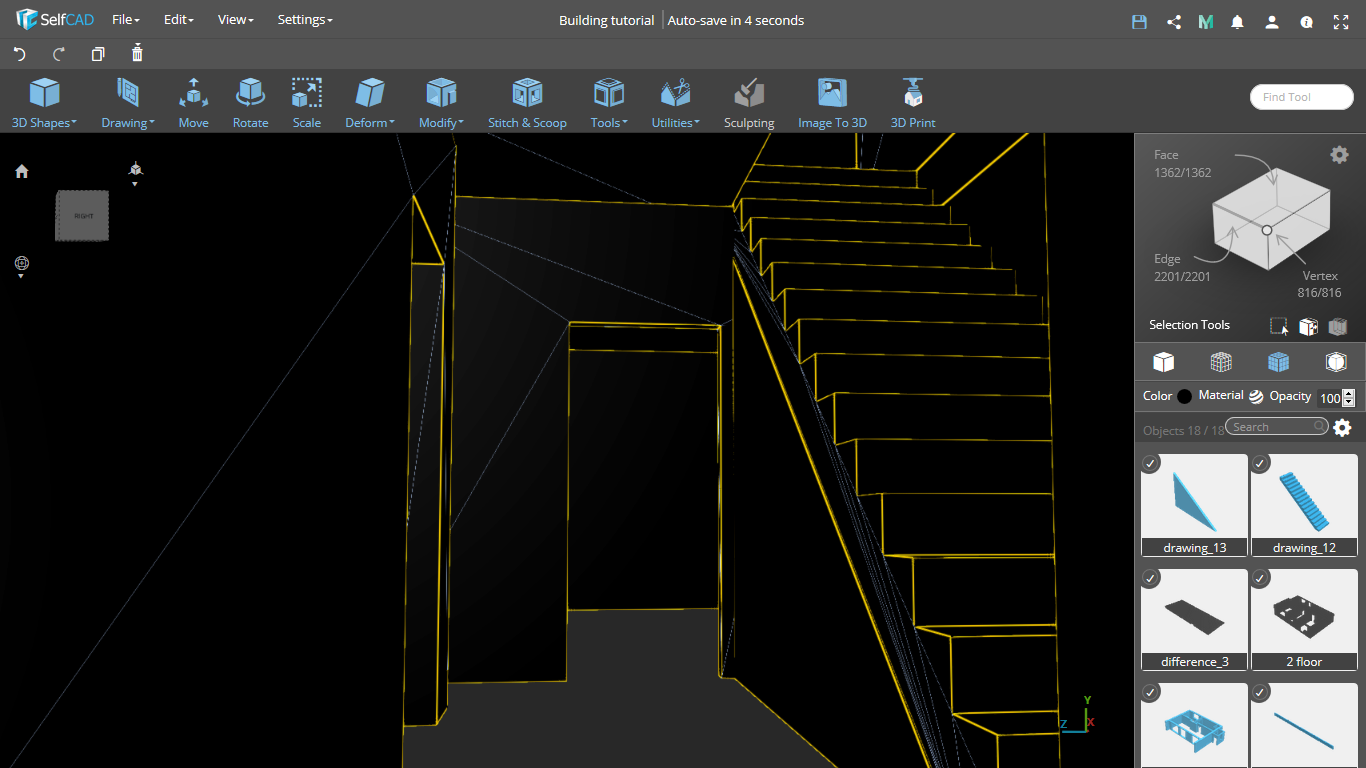The image size is (1366, 768).
Task: Click the undo arrow icon
Action: pyautogui.click(x=19, y=54)
